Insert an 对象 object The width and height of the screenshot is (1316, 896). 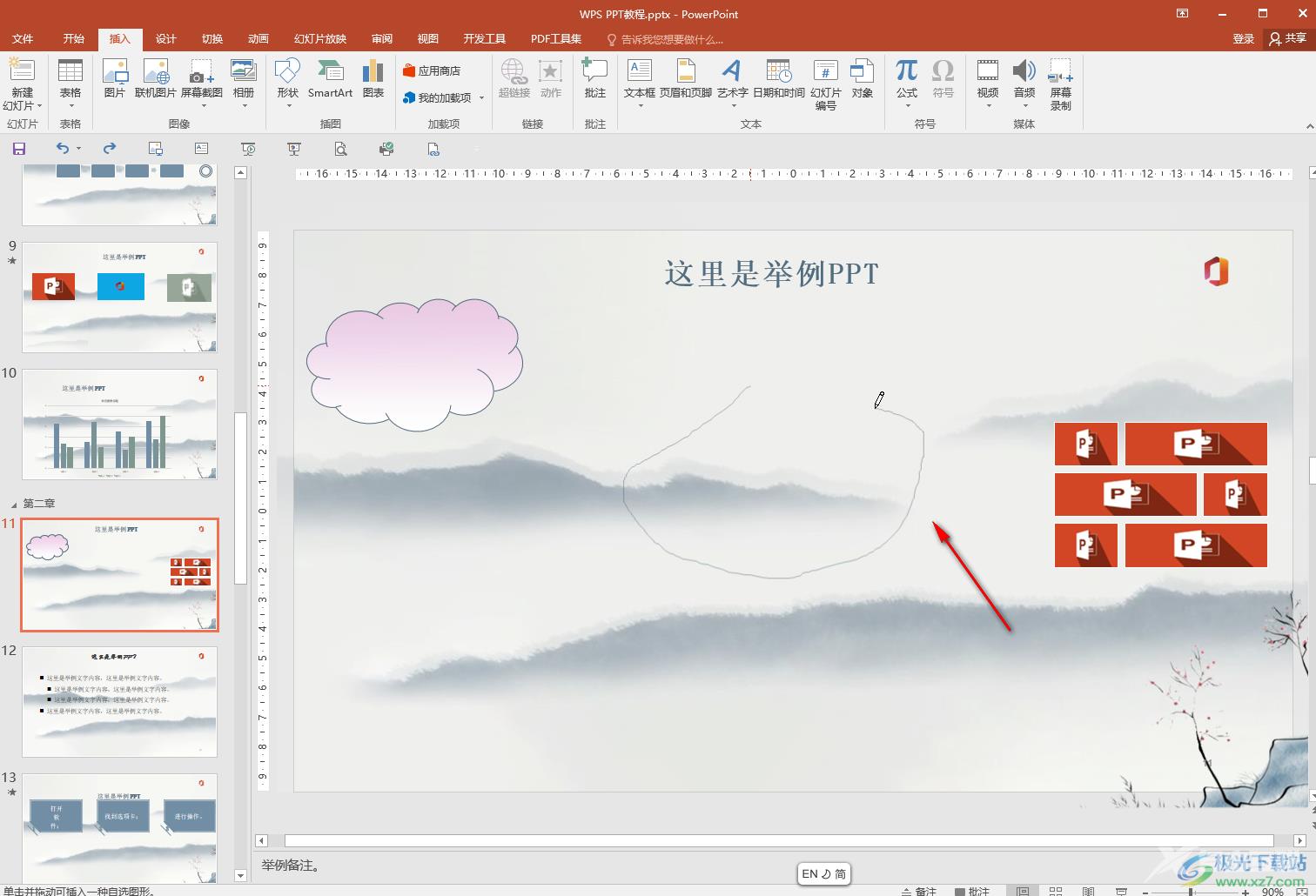[863, 78]
